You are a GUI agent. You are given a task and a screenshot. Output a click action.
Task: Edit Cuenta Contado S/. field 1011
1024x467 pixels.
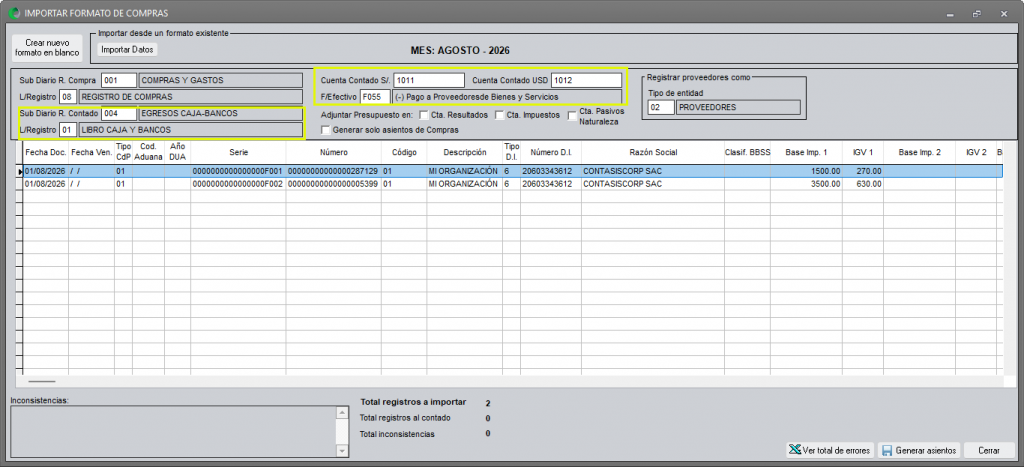[x=428, y=80]
